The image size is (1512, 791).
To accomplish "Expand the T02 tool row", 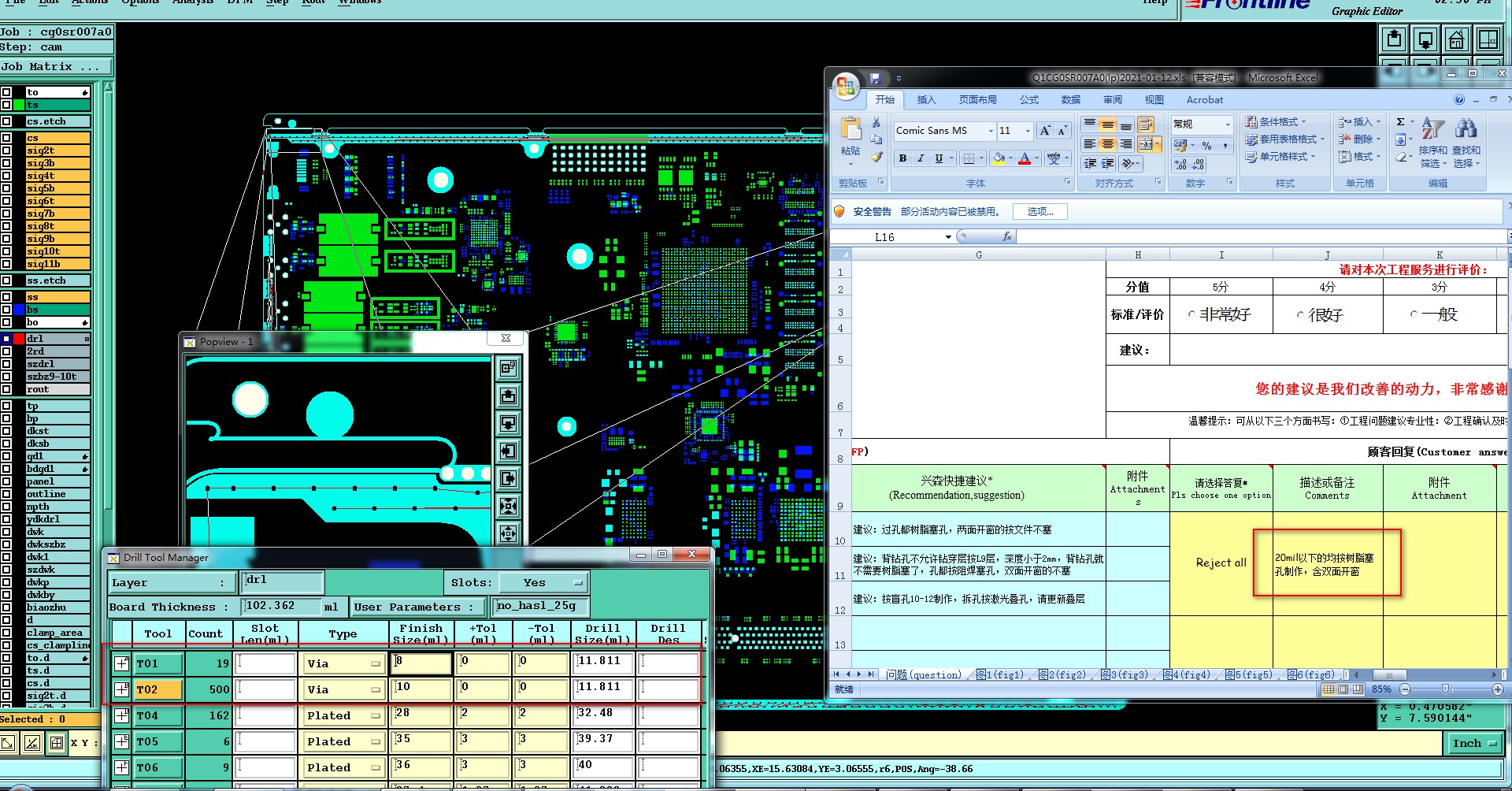I will coord(121,689).
